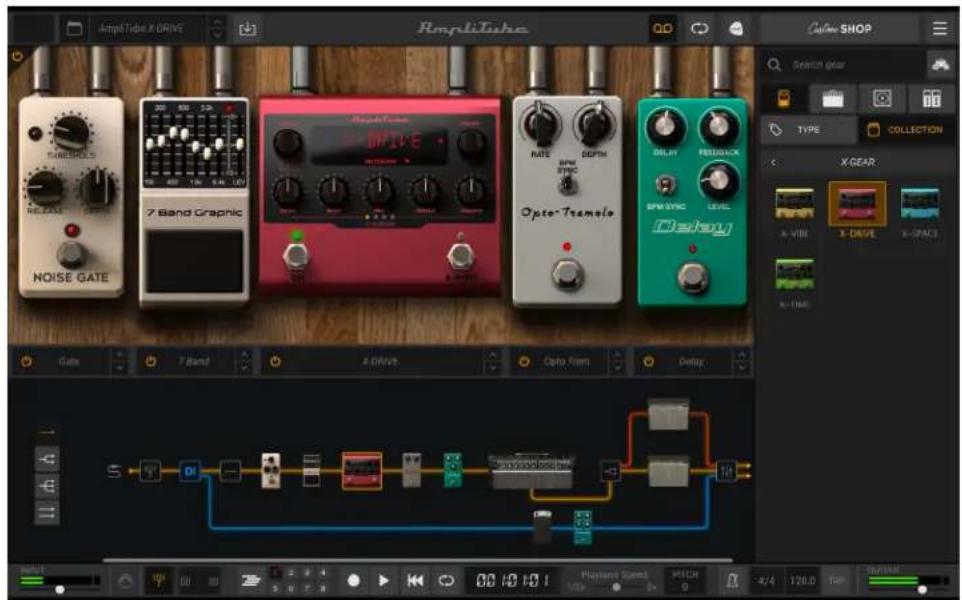Click the rewind to start button
962x600 pixels.
pos(415,580)
